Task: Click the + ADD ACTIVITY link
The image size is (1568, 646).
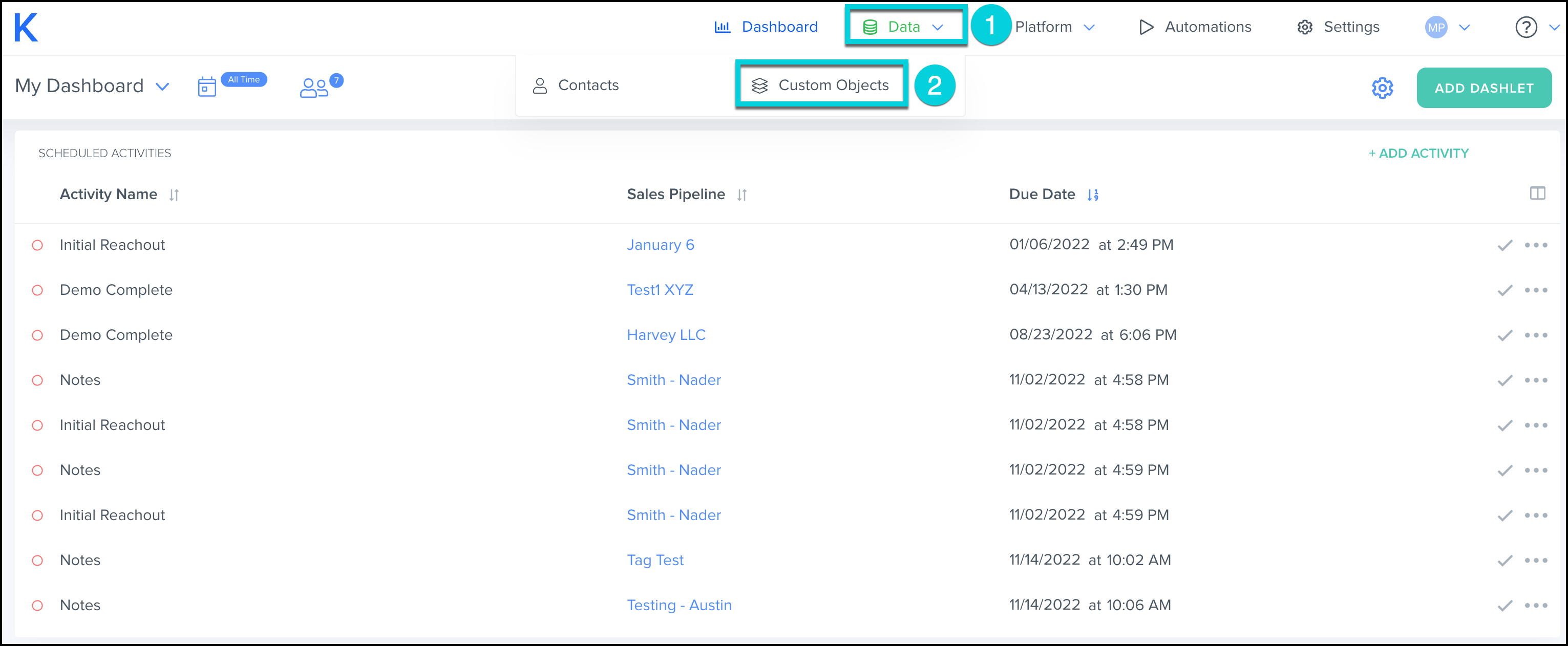Action: [x=1418, y=153]
